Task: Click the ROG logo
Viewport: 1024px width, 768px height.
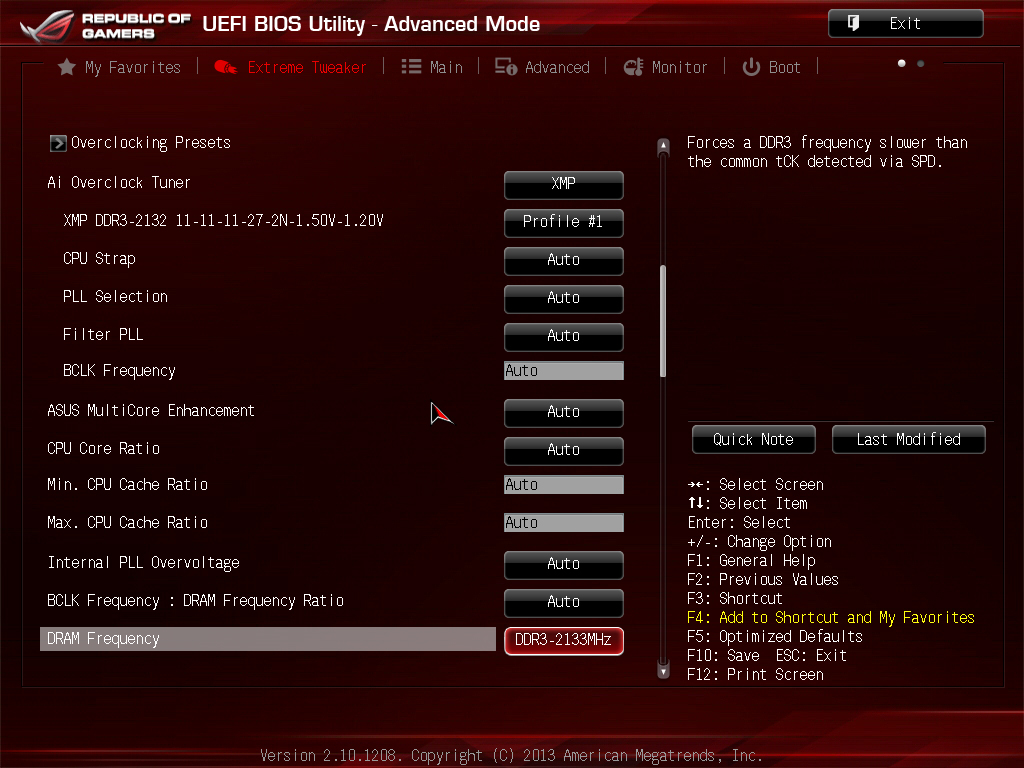Action: pyautogui.click(x=47, y=25)
